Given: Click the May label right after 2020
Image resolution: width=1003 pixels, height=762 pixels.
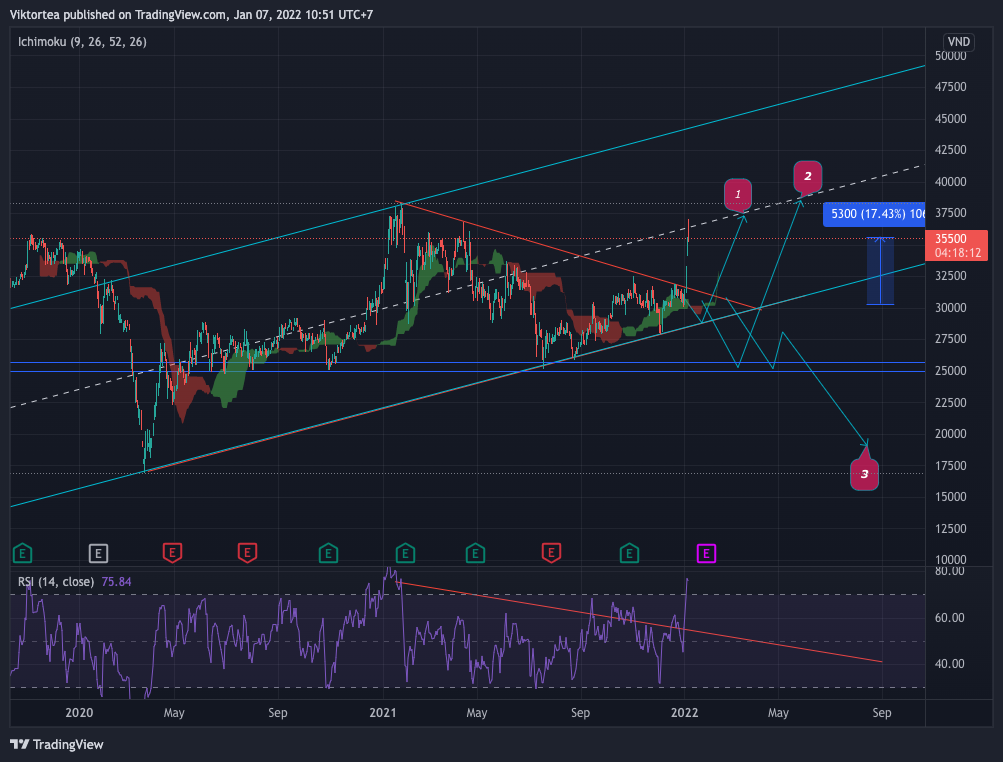Looking at the screenshot, I should (x=174, y=713).
